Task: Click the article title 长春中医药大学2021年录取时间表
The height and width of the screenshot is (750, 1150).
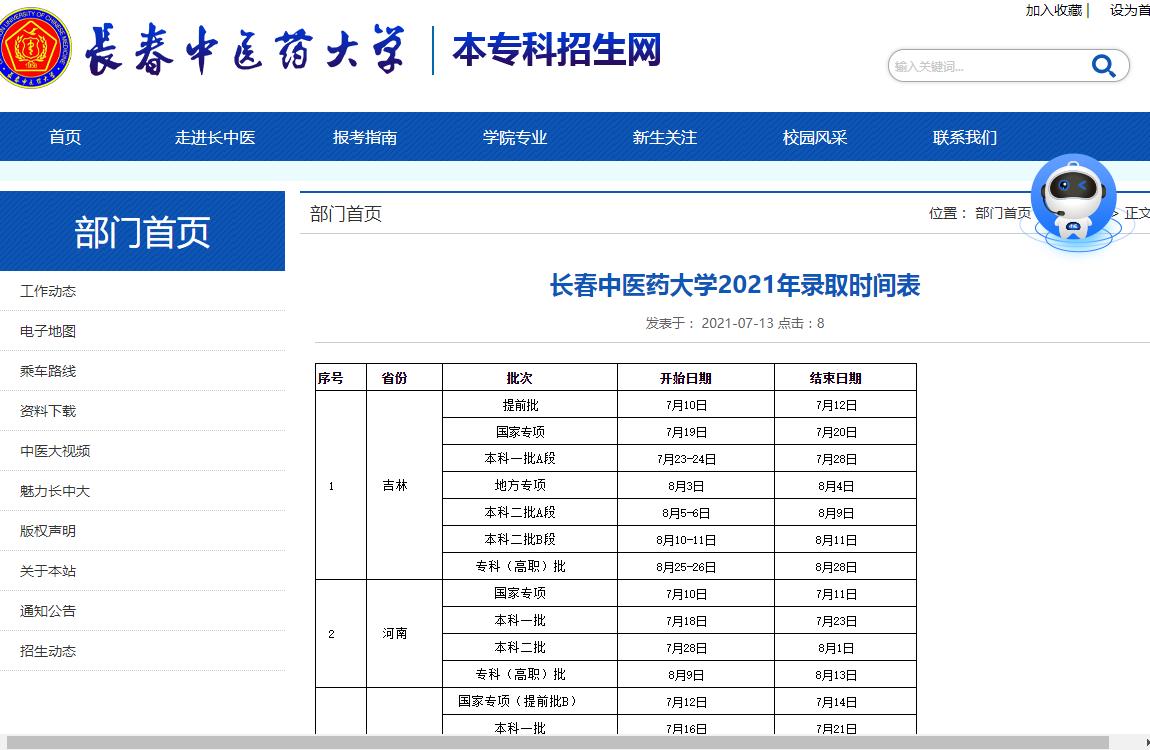Action: point(735,285)
